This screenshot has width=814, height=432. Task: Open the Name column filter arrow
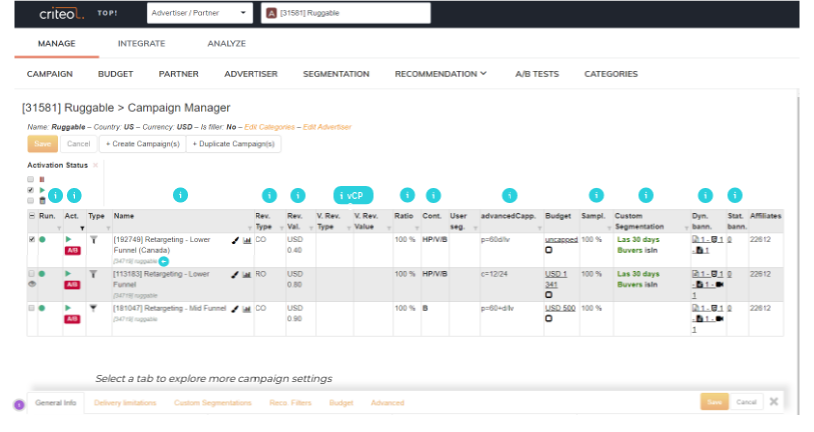(250, 228)
